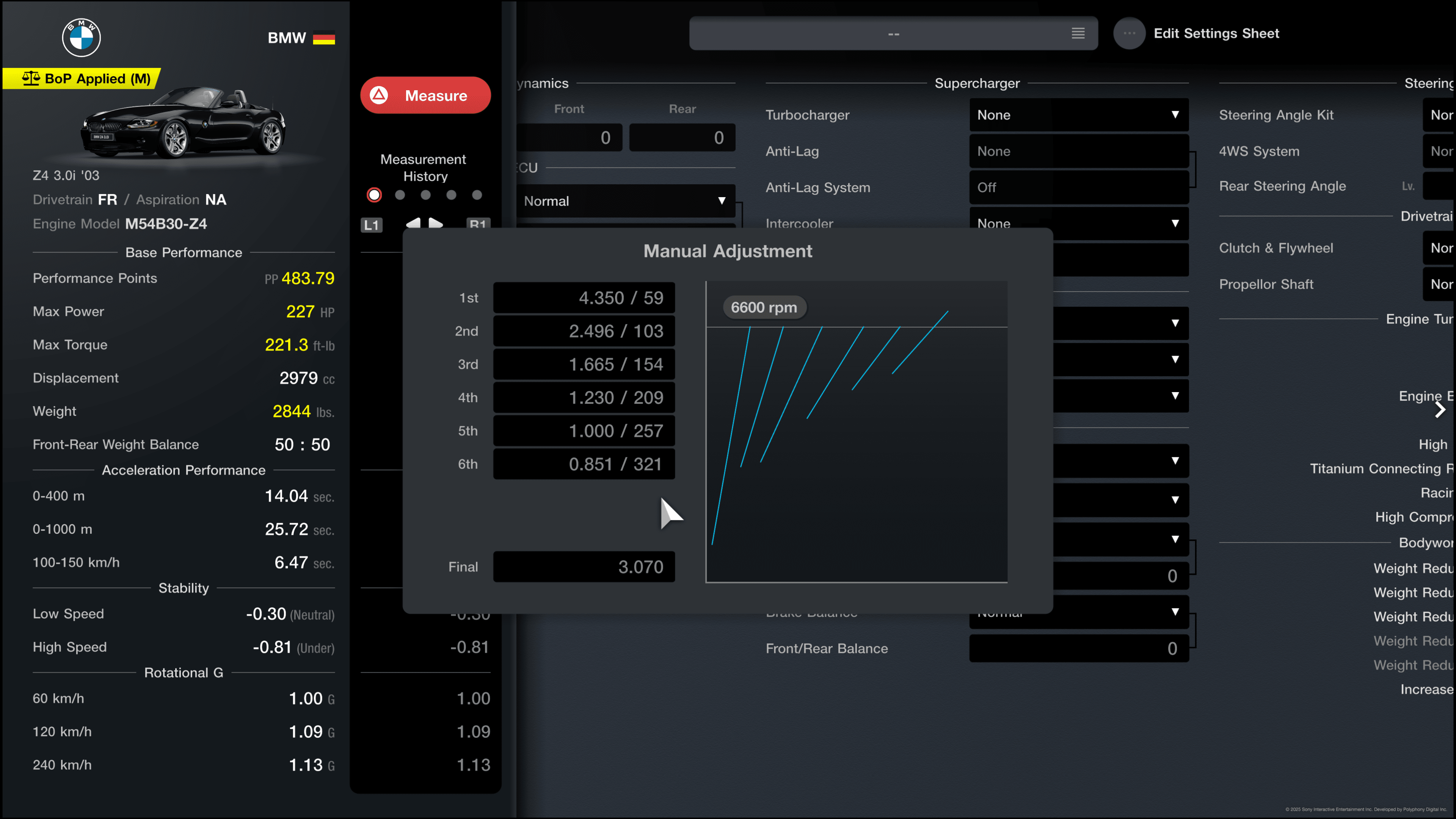Click the Anti-Lag System Off field
The image size is (1456, 819).
[1078, 187]
